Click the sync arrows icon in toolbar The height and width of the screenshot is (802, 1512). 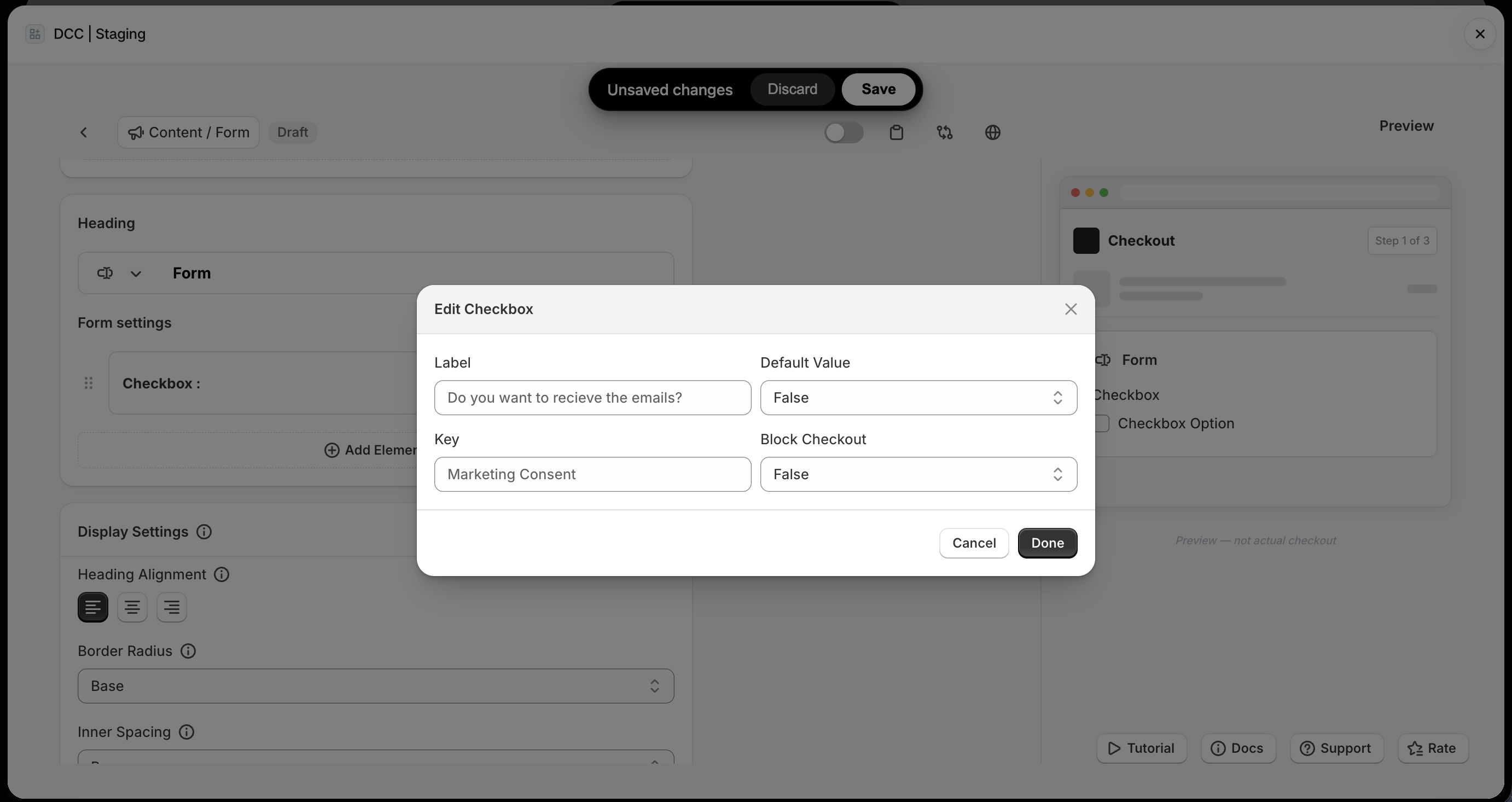[x=944, y=133]
